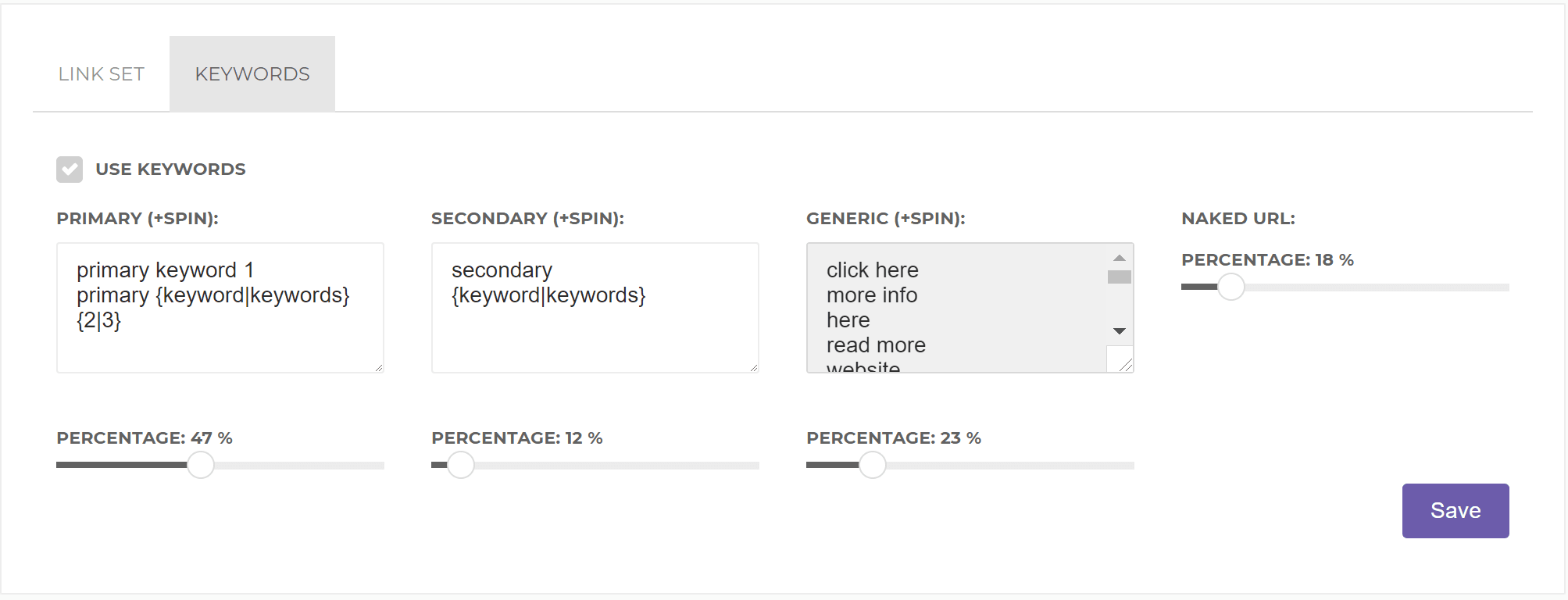This screenshot has height=600, width=1568.
Task: Switch to the LINK SET tab
Action: [x=101, y=74]
